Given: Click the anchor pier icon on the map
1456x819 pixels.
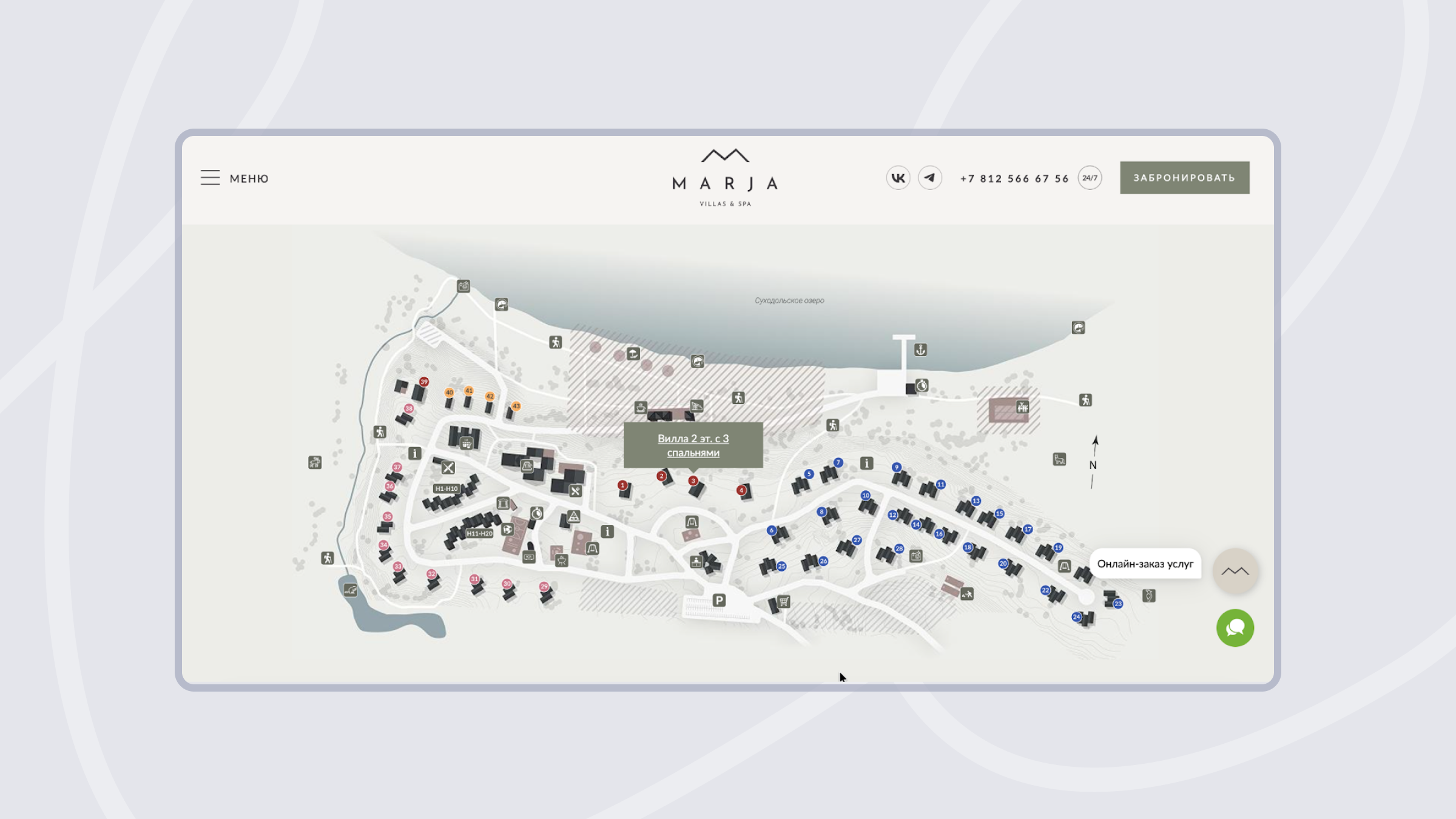Looking at the screenshot, I should tap(920, 350).
